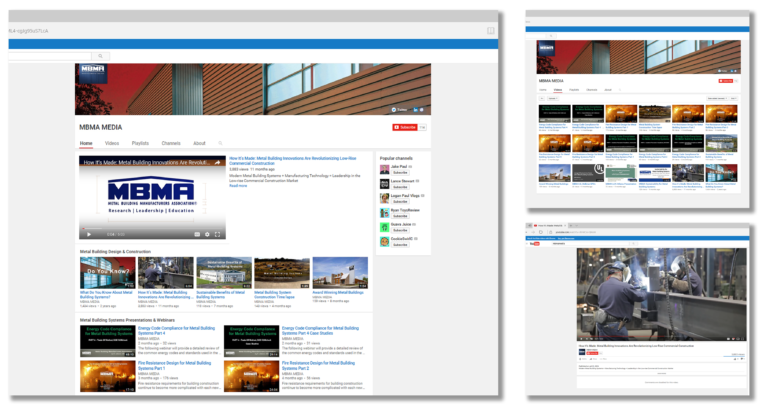Open What Do You Know About Metal link
Viewport: 768px width, 415px height.
coord(106,294)
